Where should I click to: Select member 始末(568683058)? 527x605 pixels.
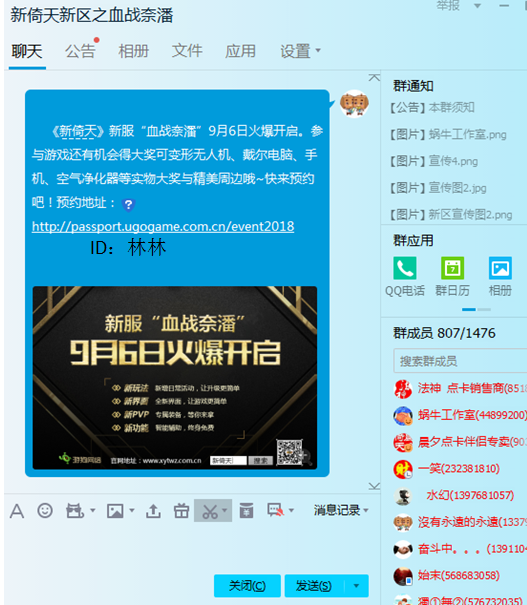tap(459, 576)
